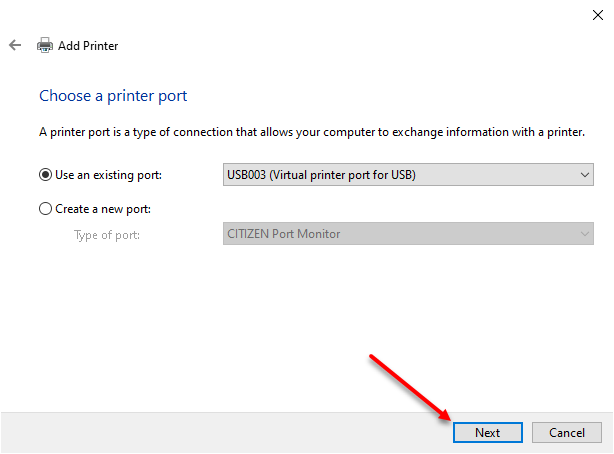Viewport: 614px width, 454px height.
Task: Click the 'Use an existing port:' label text
Action: click(108, 175)
